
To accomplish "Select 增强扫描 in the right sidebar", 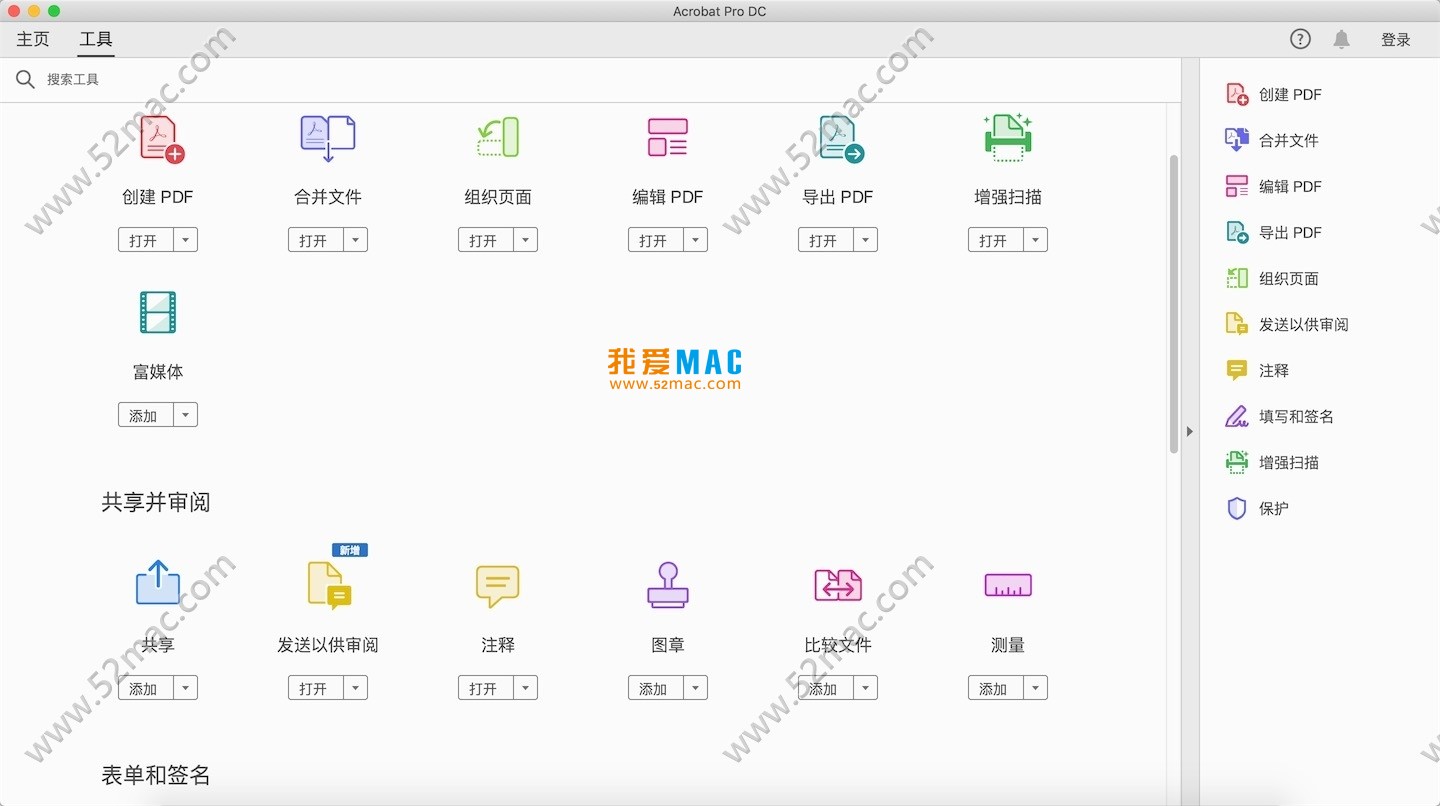I will [1273, 462].
